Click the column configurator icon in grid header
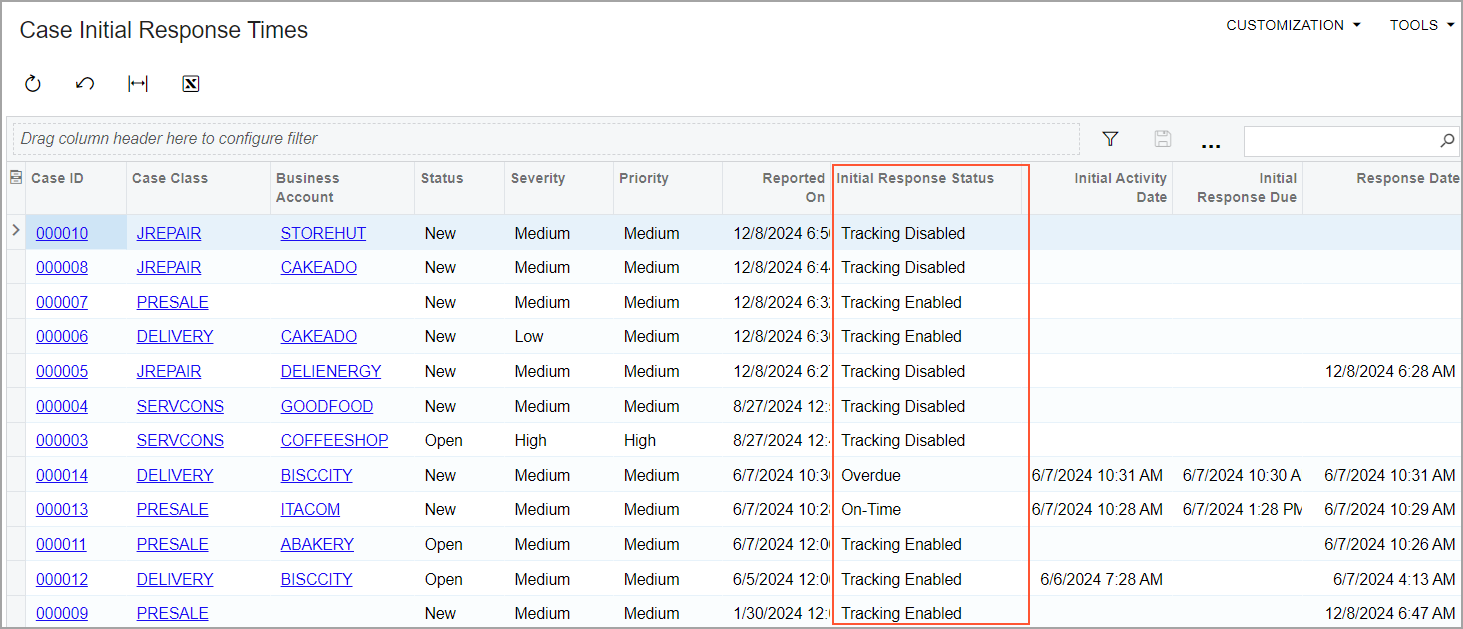Viewport: 1463px width, 629px height. coord(15,178)
